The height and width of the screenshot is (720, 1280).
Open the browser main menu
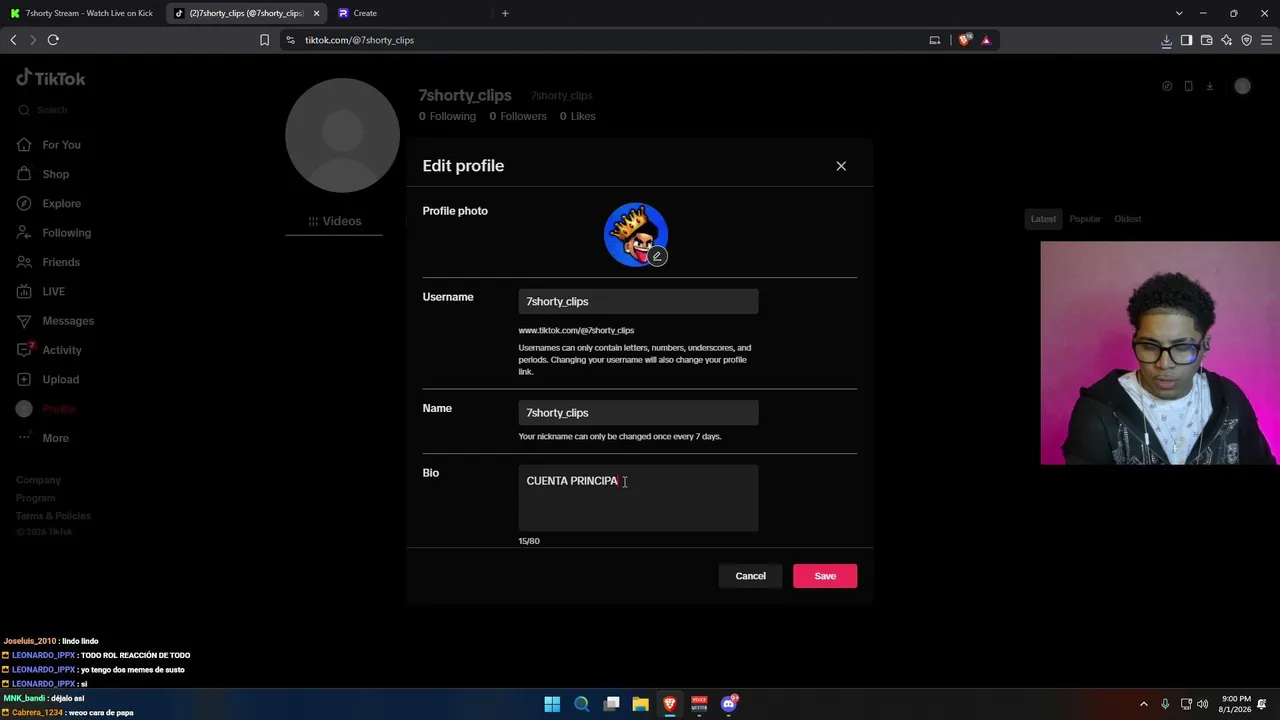(1266, 40)
